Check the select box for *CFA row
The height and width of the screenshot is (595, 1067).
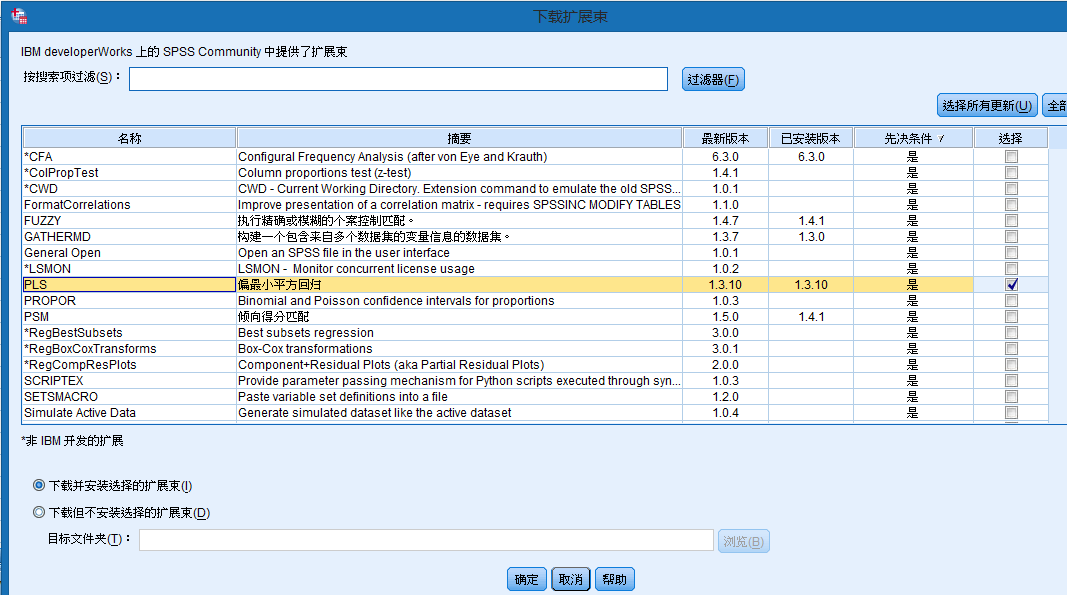click(1011, 157)
